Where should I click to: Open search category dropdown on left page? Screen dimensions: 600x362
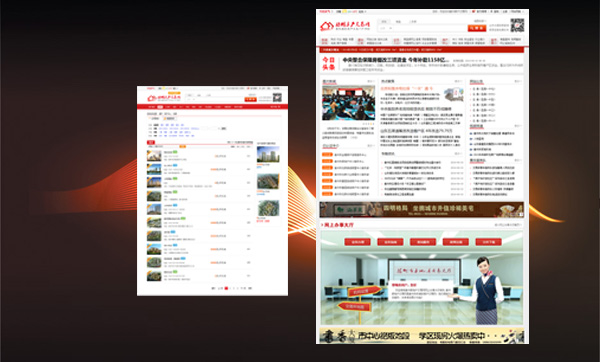click(190, 99)
